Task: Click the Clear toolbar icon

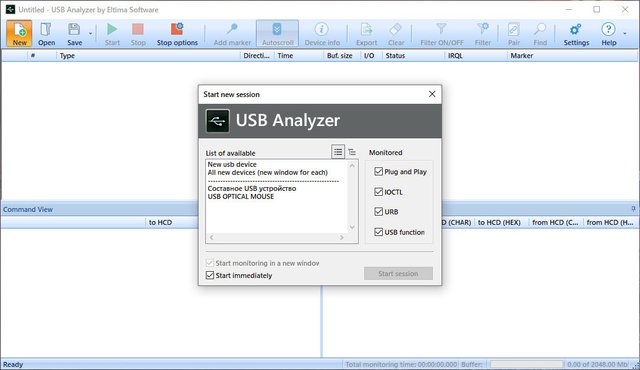Action: pyautogui.click(x=396, y=33)
